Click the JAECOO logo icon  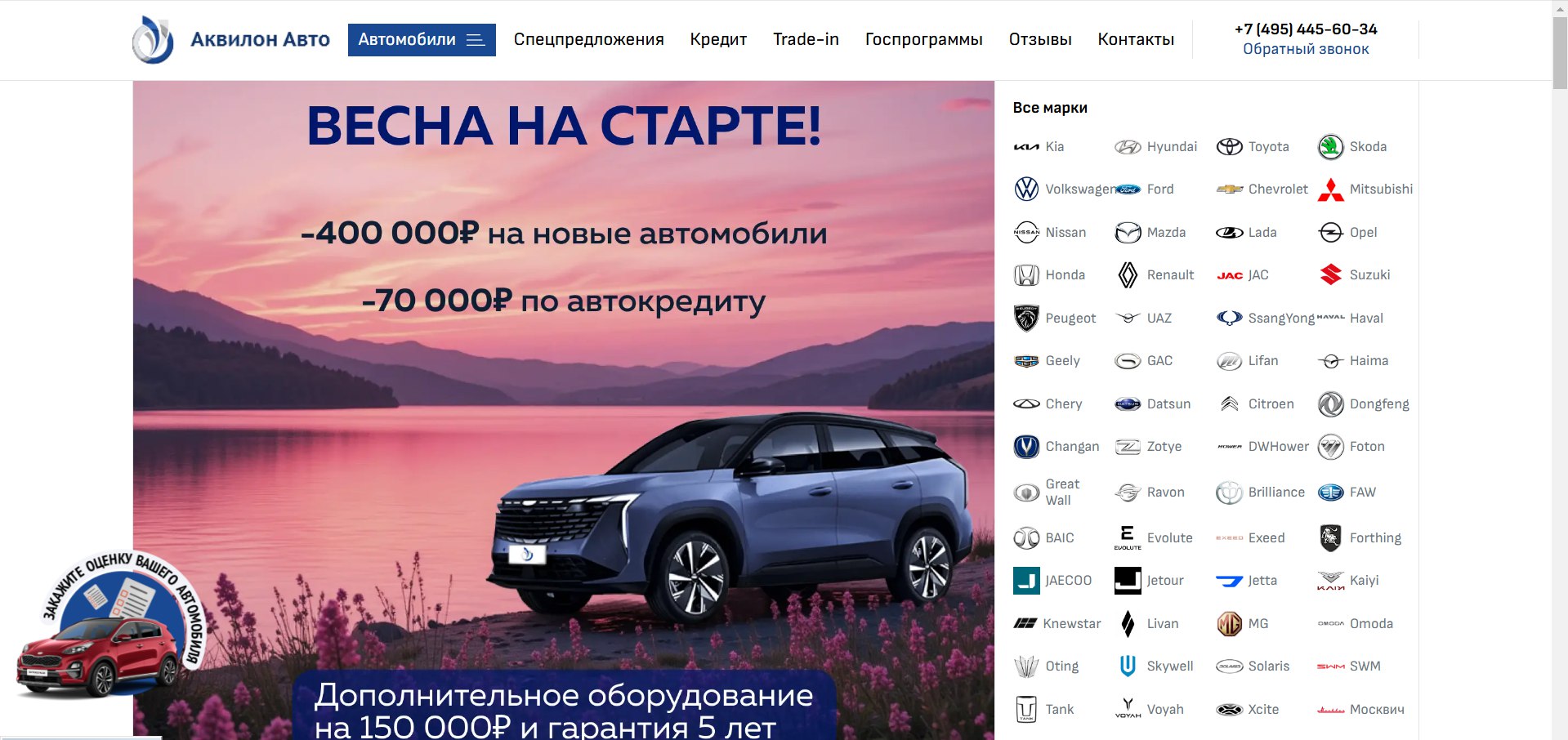coord(1026,581)
